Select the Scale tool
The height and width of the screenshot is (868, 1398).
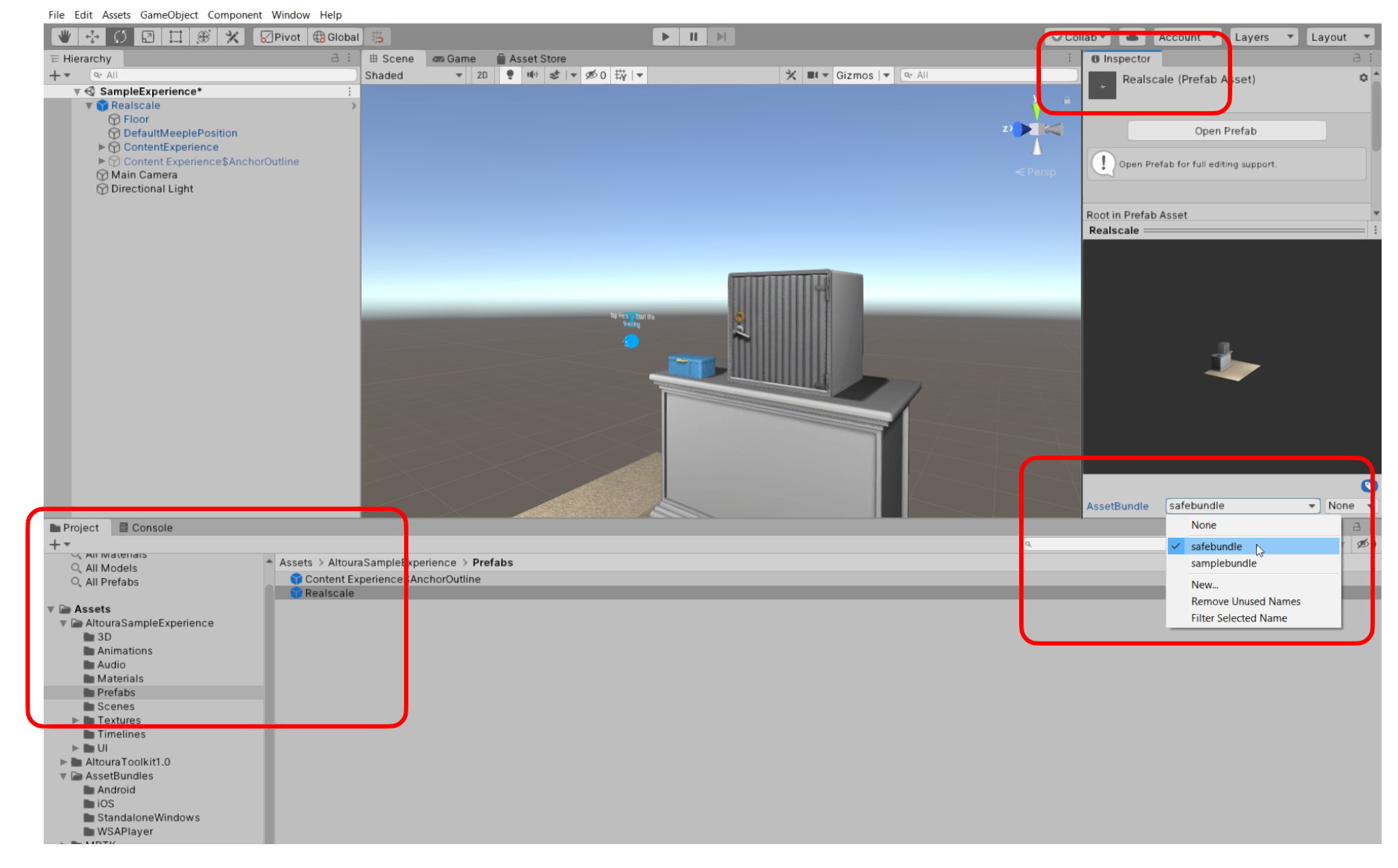point(148,37)
